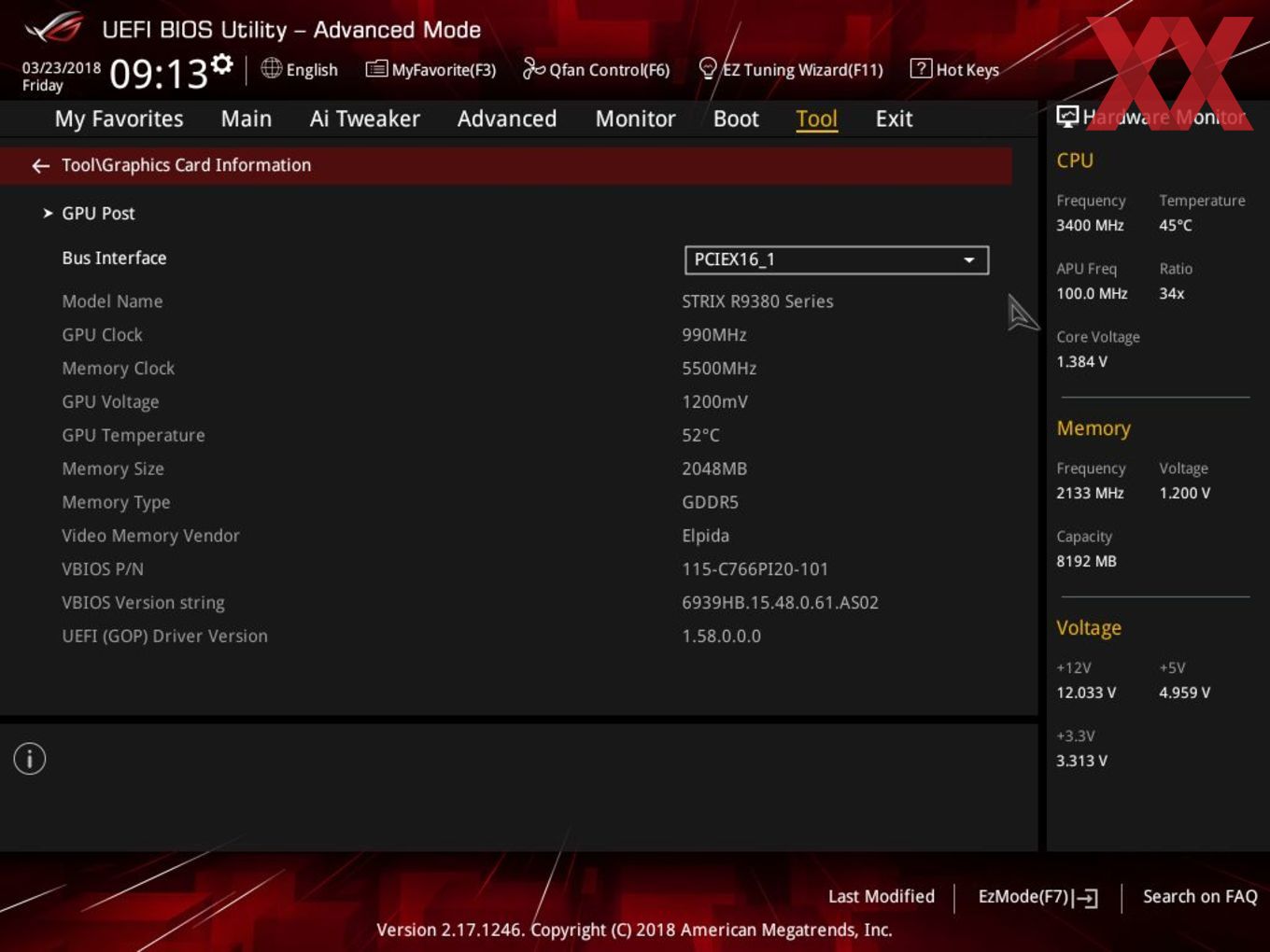Open date and time settings gear
The width and height of the screenshot is (1270, 952).
pyautogui.click(x=221, y=63)
